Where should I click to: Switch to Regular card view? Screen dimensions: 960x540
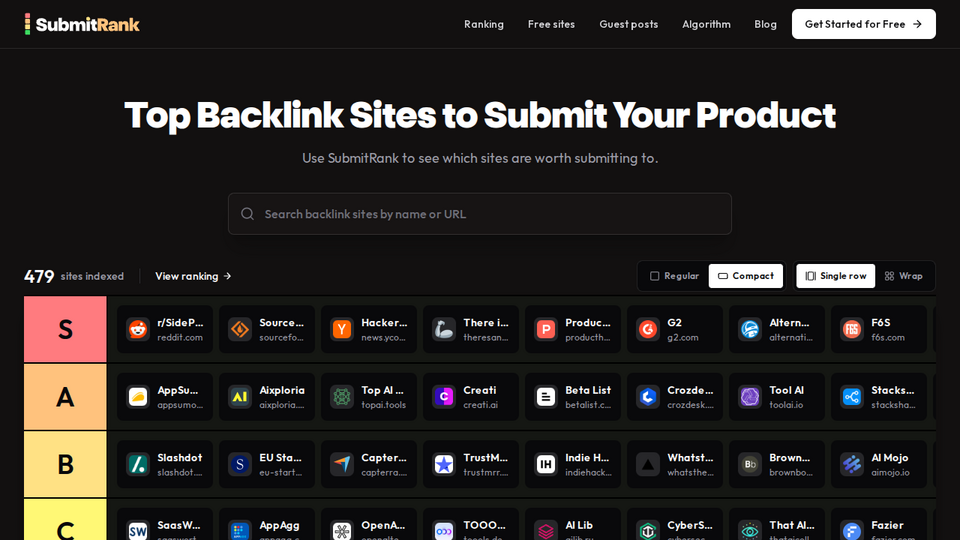[x=674, y=276]
